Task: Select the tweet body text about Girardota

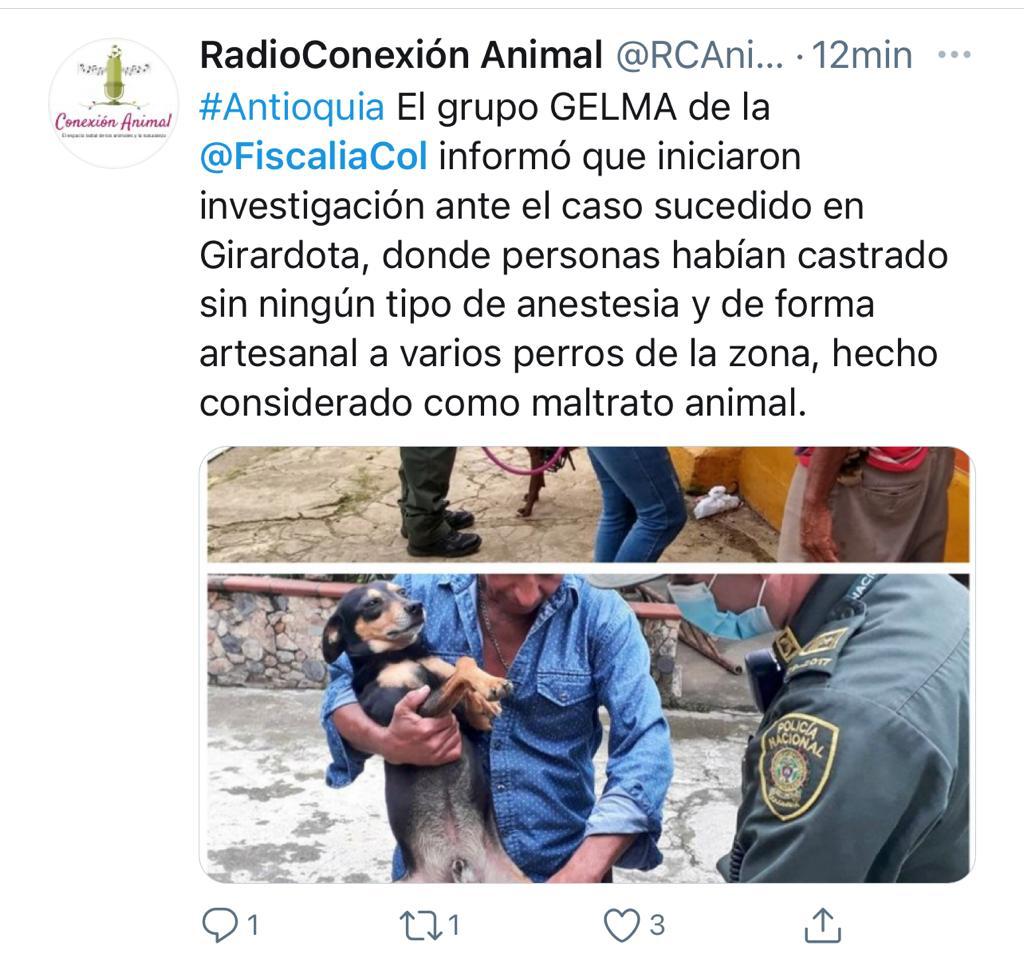Action: click(573, 255)
